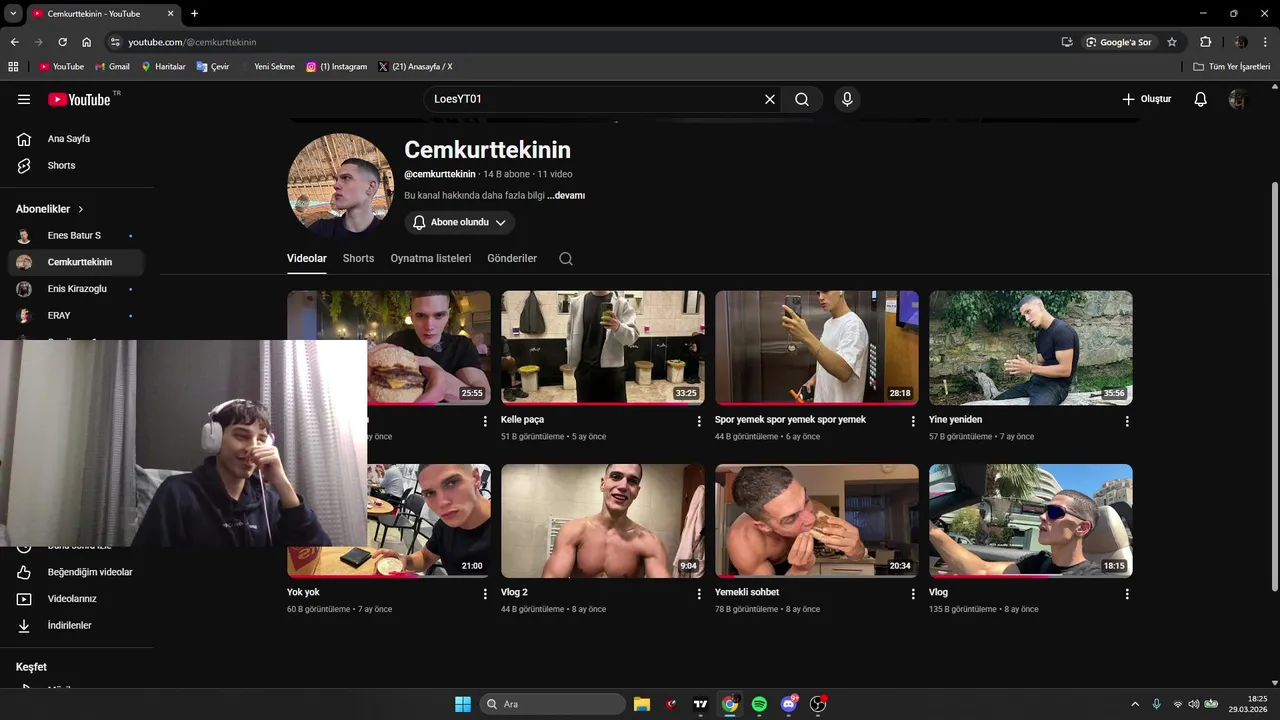Show hidden system tray icons
Viewport: 1280px width, 720px height.
click(x=1135, y=704)
